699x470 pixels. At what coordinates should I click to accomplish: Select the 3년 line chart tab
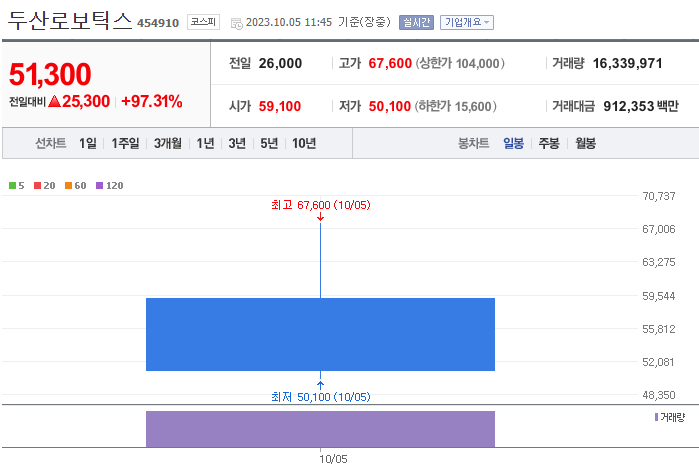tap(237, 143)
